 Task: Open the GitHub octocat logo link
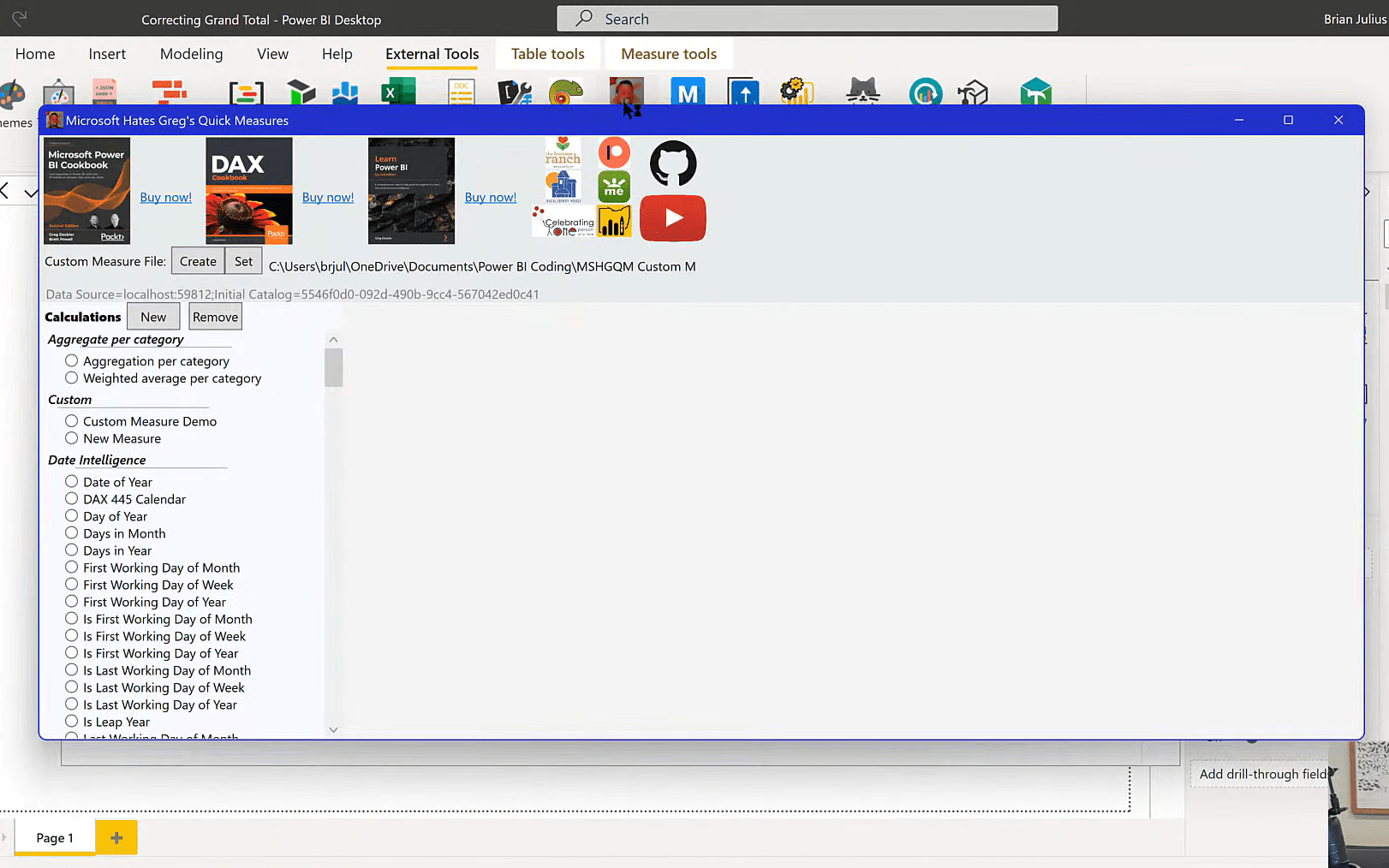click(673, 163)
